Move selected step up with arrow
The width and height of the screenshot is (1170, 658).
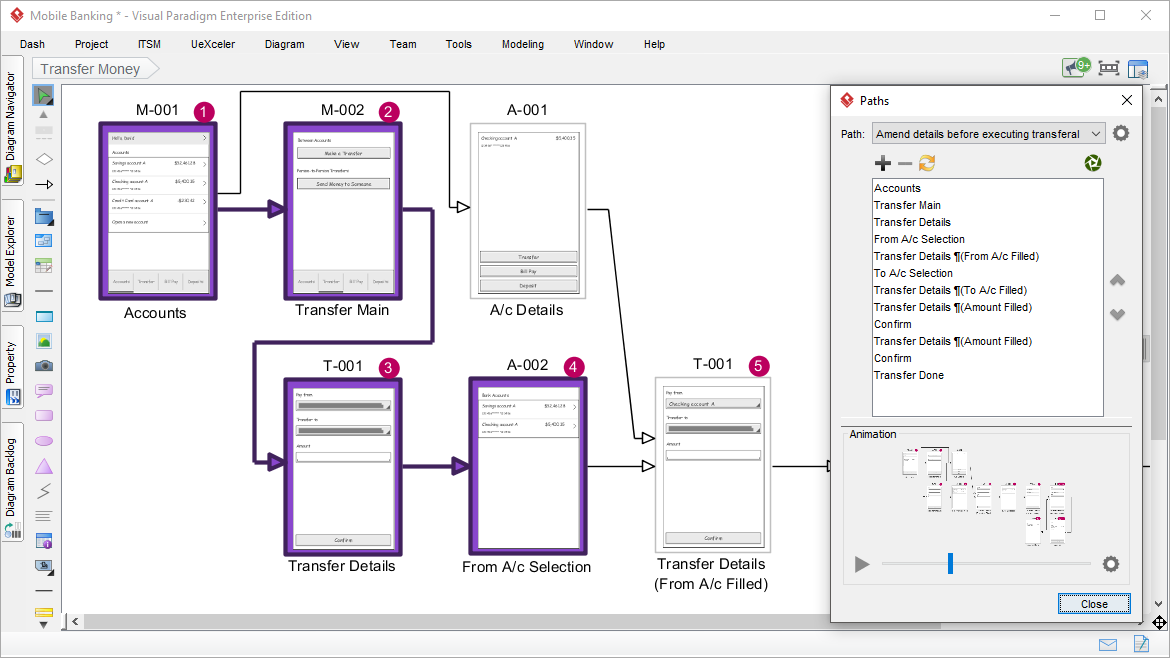click(1118, 281)
